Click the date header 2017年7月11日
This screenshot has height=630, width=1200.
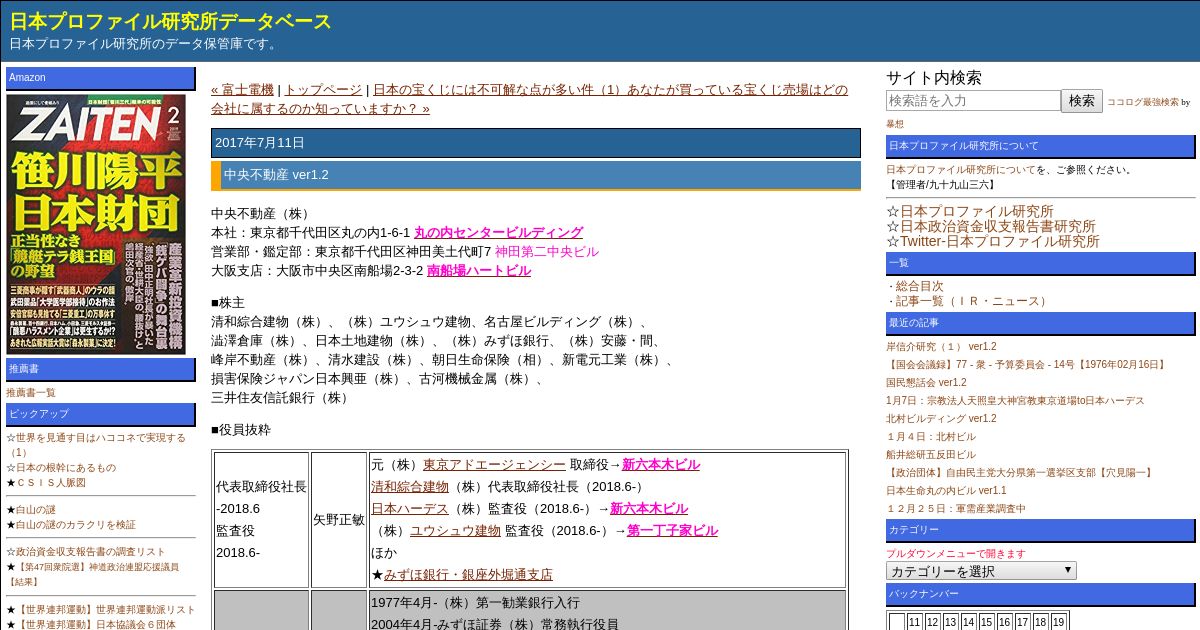pyautogui.click(x=260, y=143)
